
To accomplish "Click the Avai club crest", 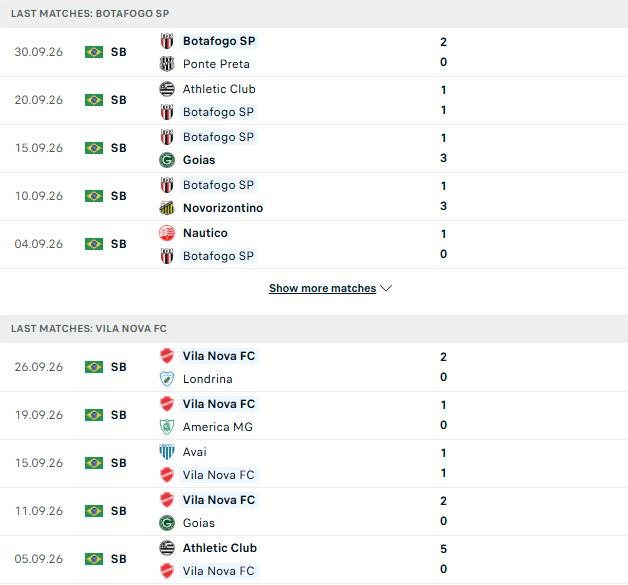I will [x=167, y=452].
